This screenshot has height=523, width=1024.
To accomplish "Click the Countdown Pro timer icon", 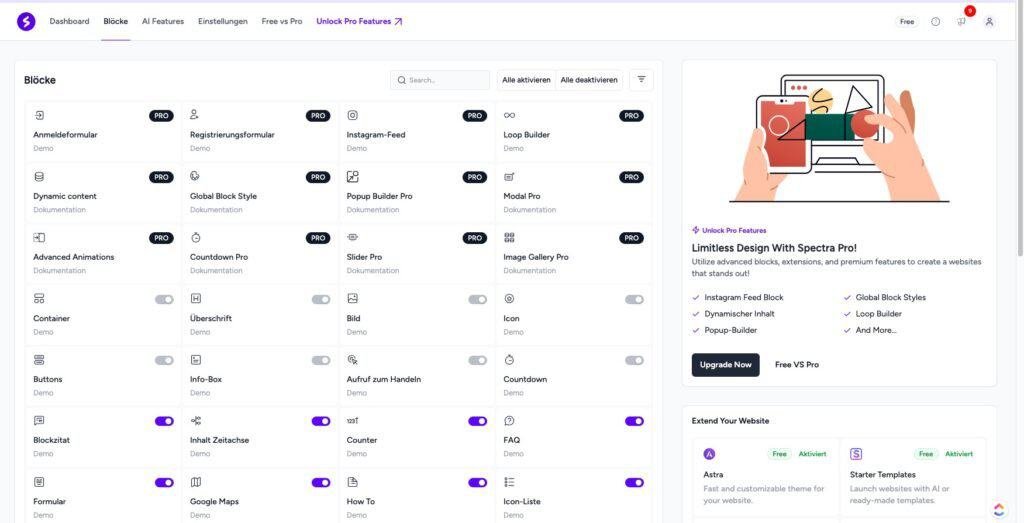I will 196,238.
